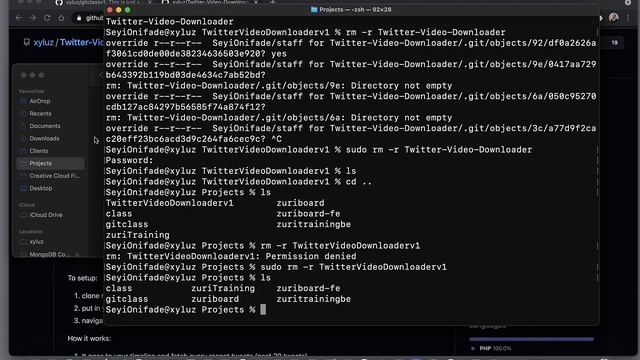Screen dimensions: 640x360
Task: Click the 19 counter badge on GitHub
Action: (614, 42)
